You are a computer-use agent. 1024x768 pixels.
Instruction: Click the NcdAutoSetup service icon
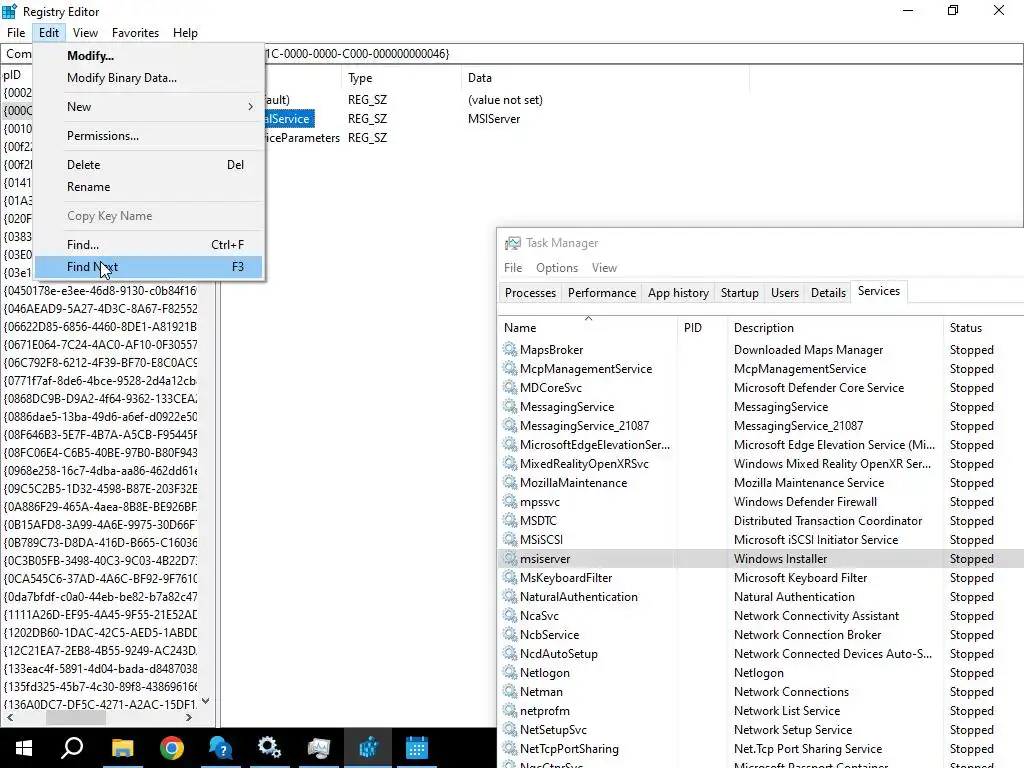[509, 653]
